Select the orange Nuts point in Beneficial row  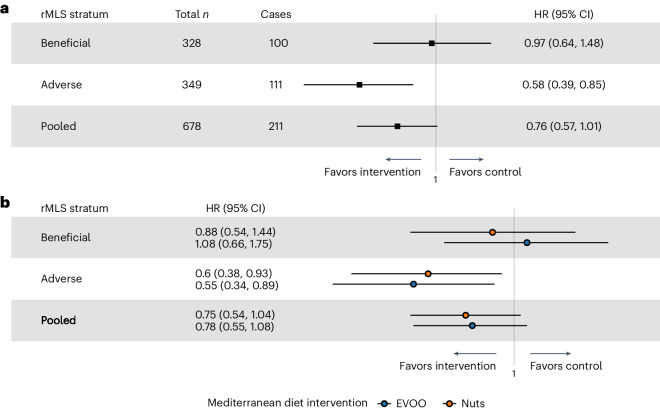coord(492,232)
